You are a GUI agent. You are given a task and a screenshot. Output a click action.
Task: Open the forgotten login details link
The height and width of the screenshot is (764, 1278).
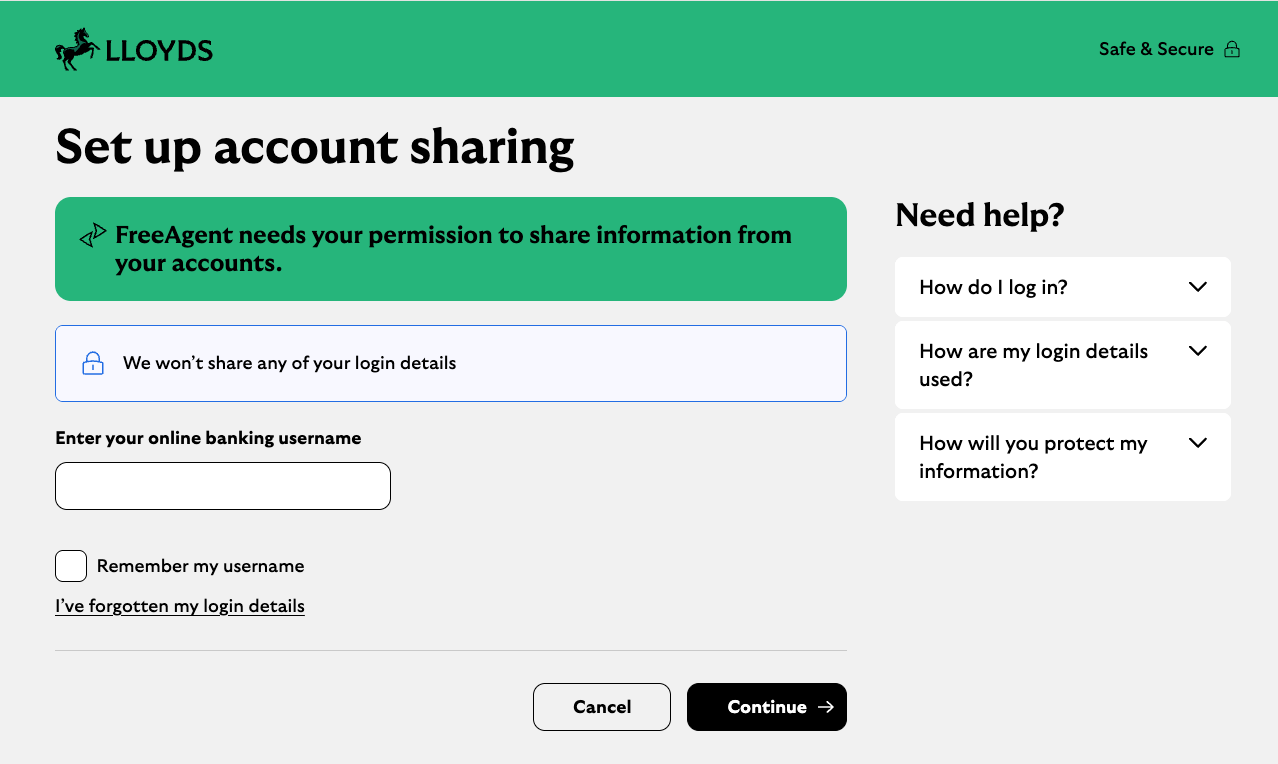click(x=180, y=606)
